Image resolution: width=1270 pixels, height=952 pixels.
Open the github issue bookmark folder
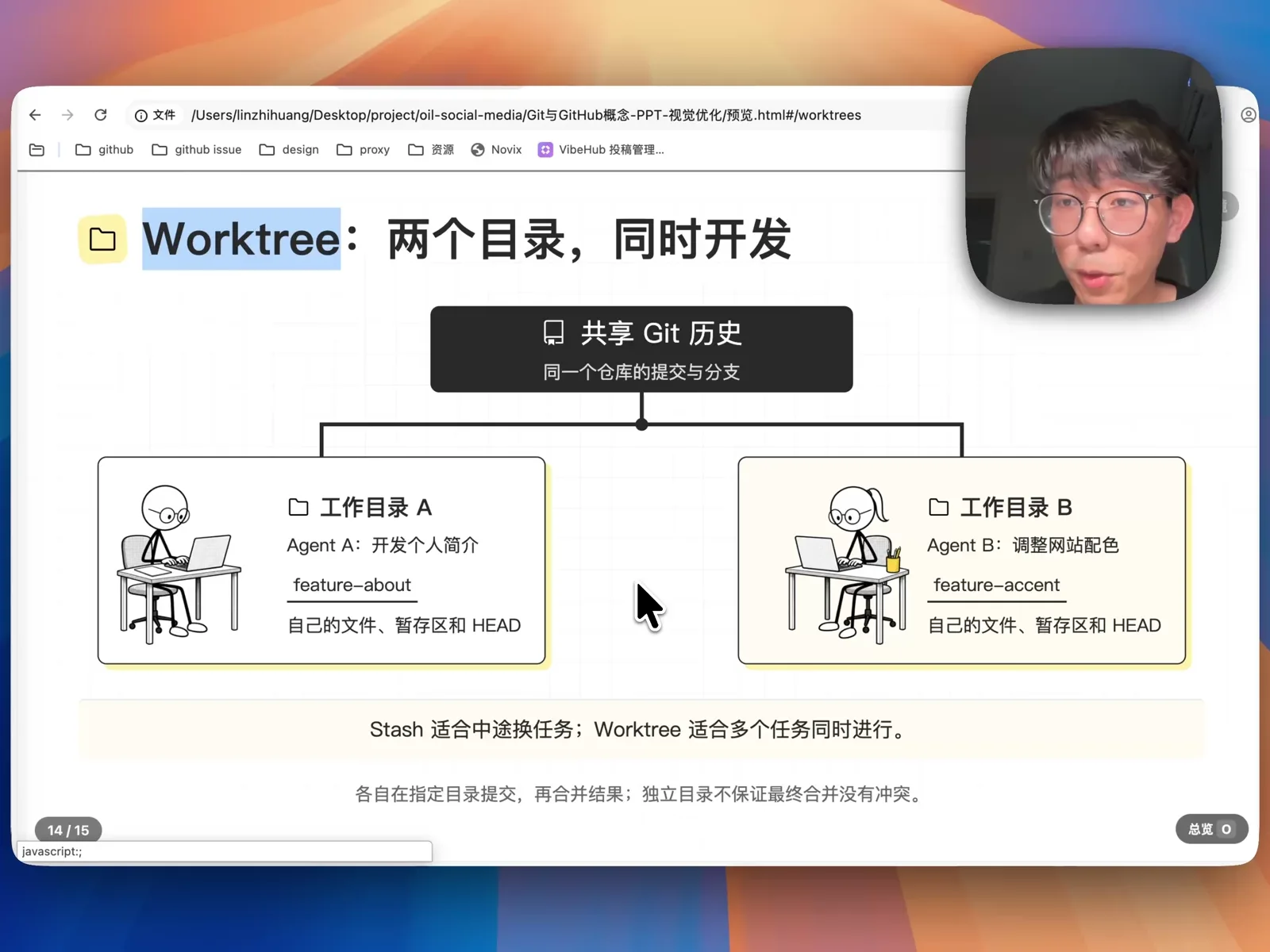196,150
